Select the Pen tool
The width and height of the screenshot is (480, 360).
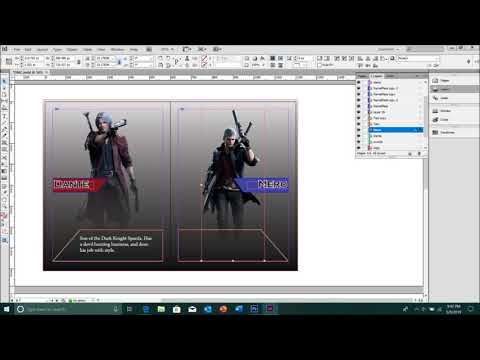pos(5,129)
